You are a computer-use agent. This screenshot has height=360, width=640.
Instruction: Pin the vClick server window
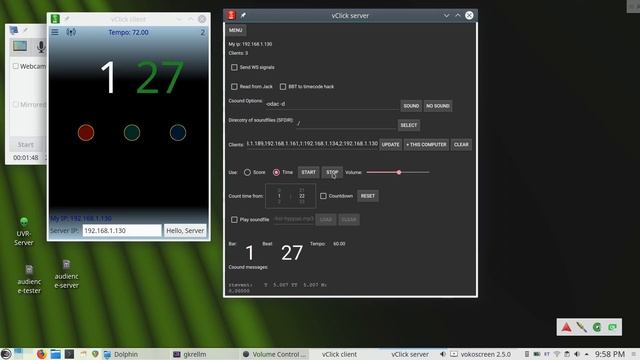243,16
